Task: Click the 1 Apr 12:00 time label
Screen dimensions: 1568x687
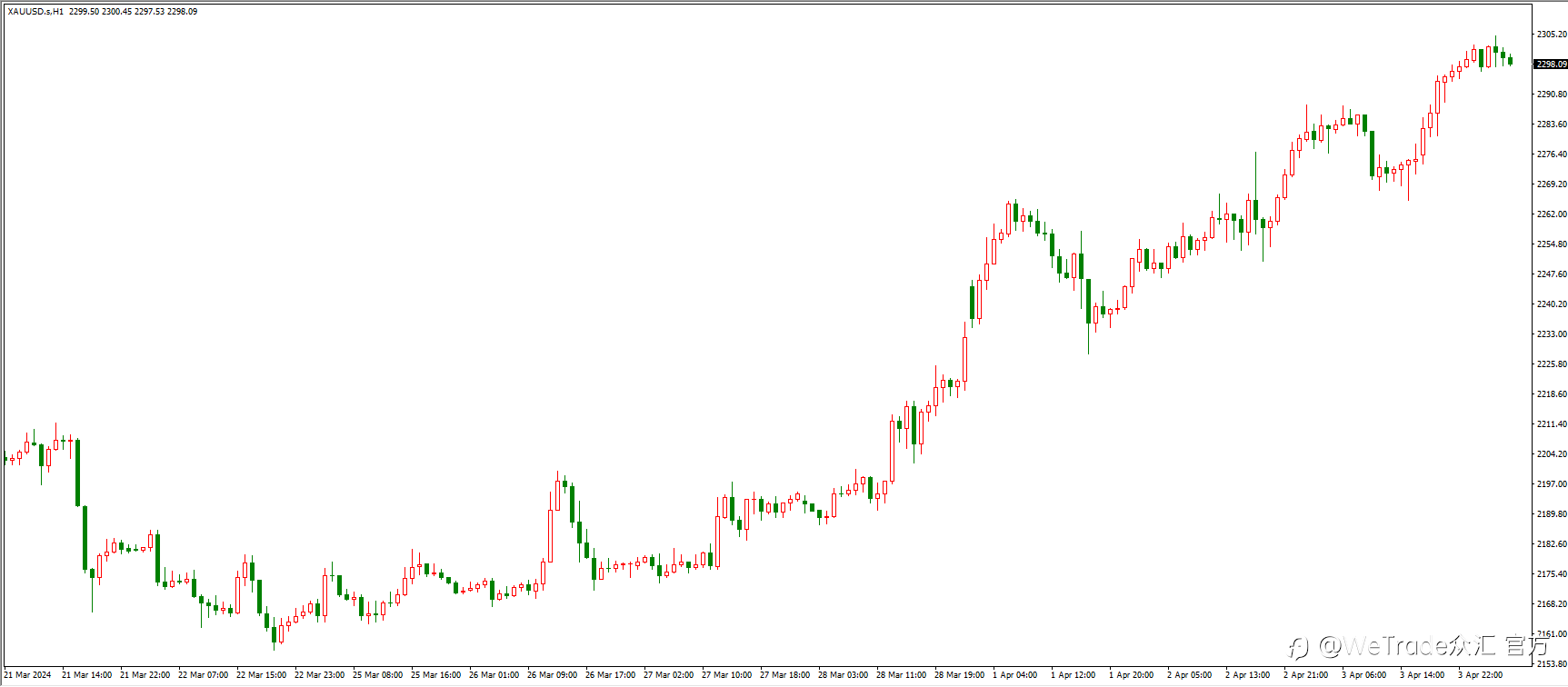Action: [x=1073, y=675]
